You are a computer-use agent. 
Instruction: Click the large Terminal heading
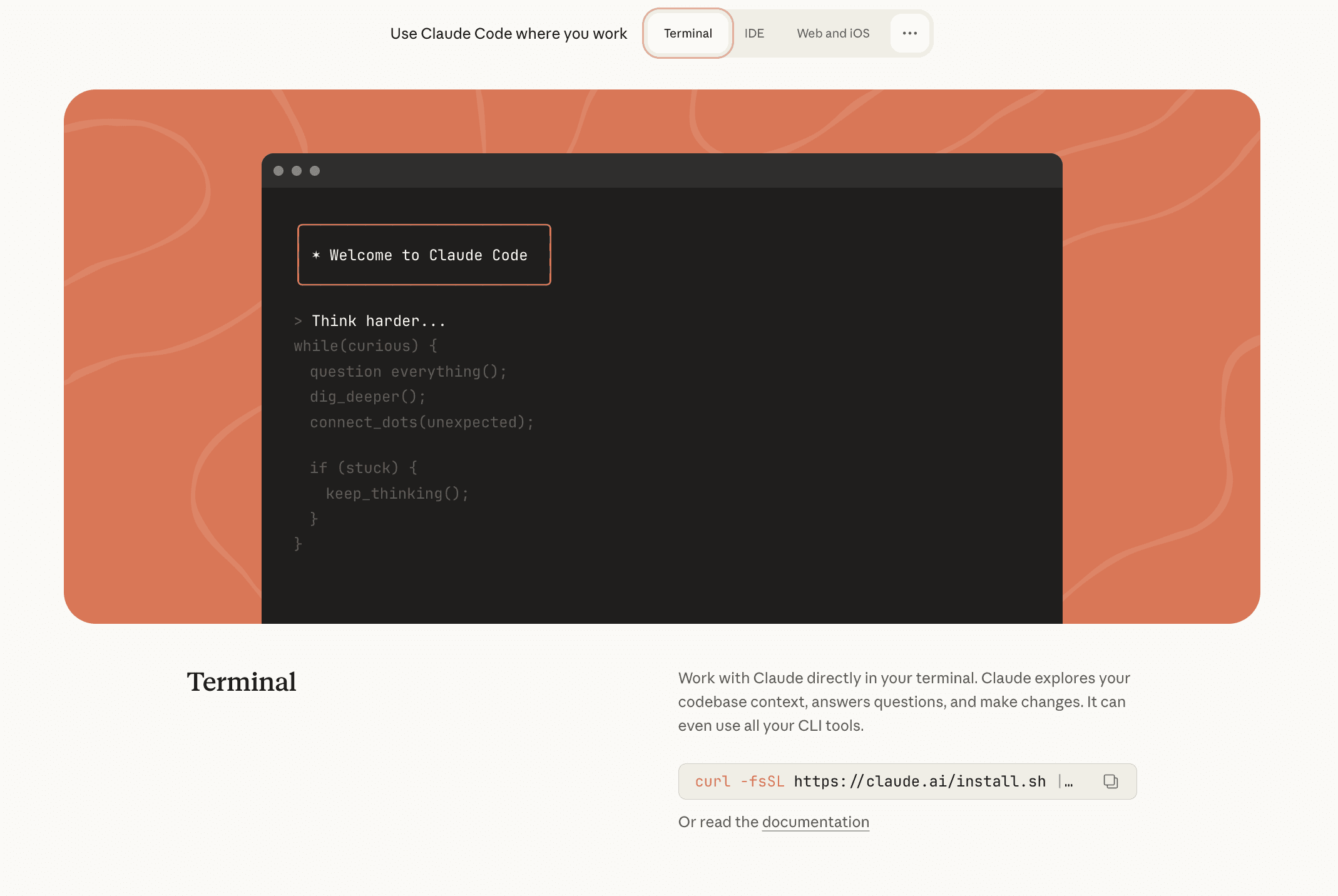tap(242, 682)
